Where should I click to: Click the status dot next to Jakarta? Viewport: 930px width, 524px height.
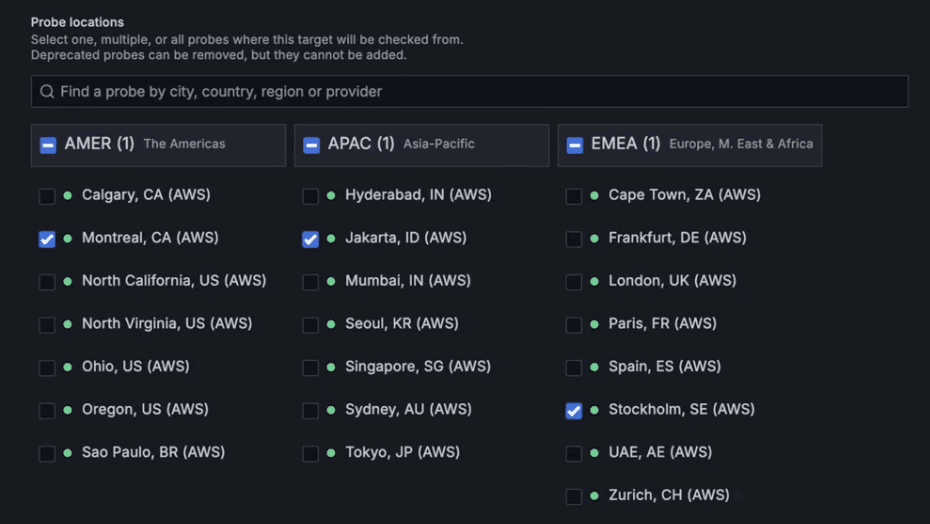pyautogui.click(x=331, y=238)
